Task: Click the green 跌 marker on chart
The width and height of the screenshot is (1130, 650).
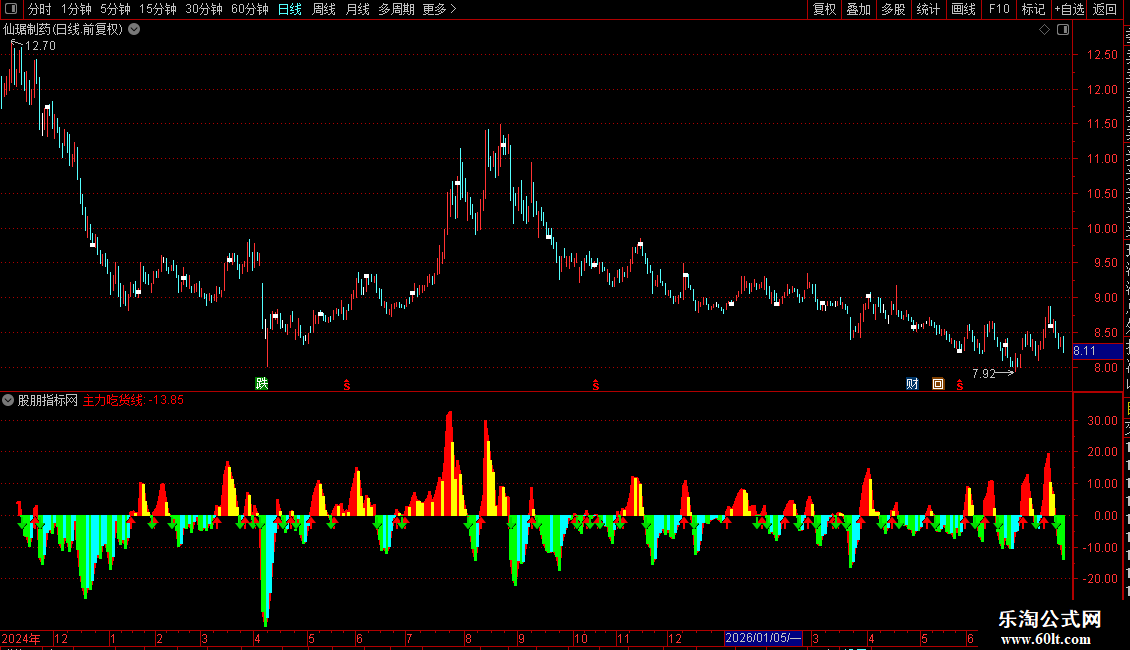Action: coord(262,383)
